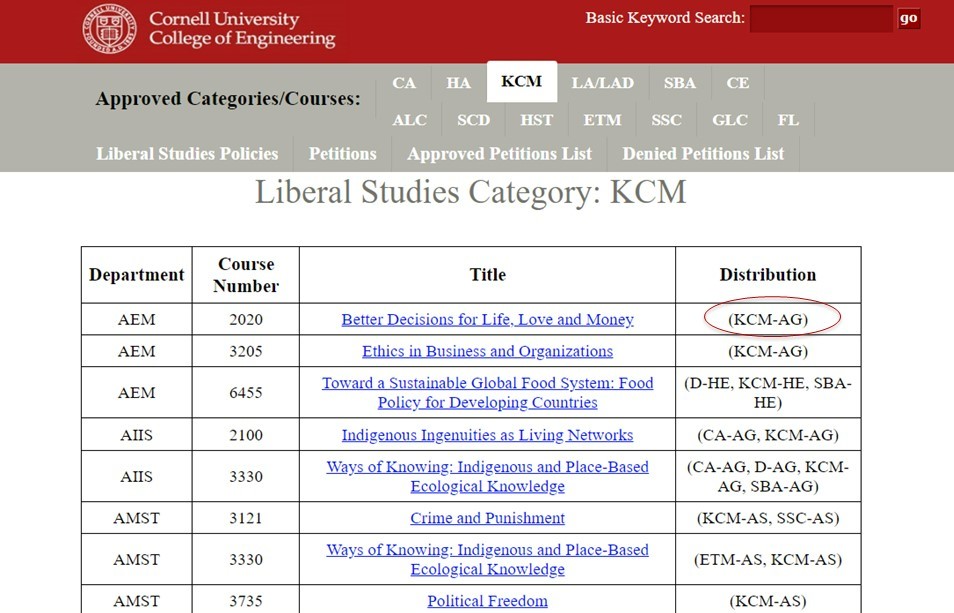View the Approved Petitions List
This screenshot has width=954, height=613.
click(x=499, y=154)
